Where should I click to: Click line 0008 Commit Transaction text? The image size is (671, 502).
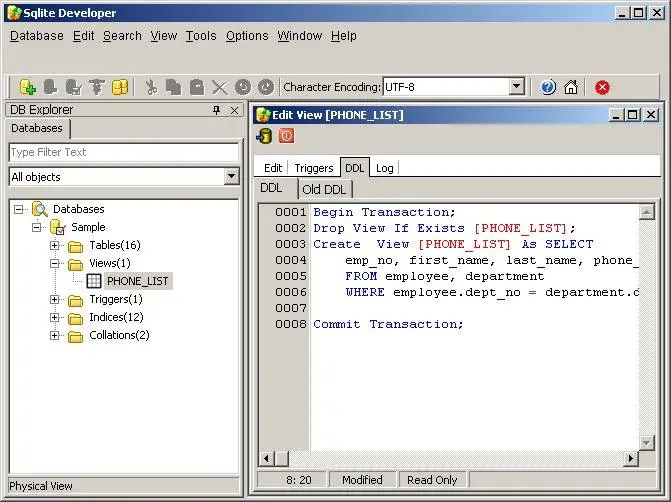[388, 324]
